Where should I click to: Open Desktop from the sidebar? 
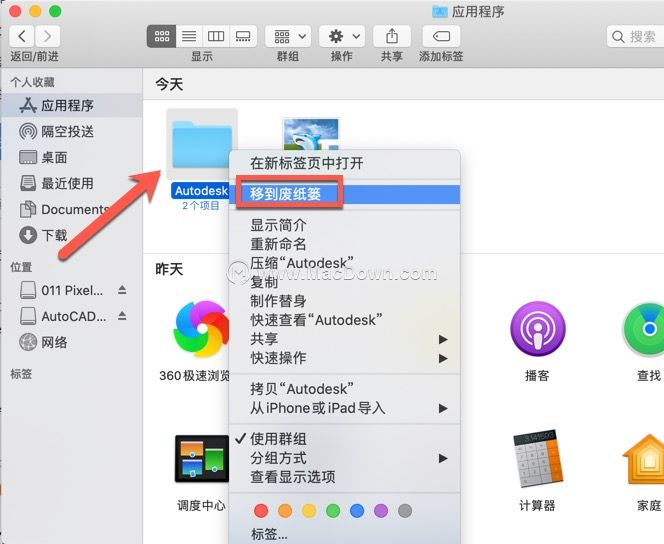point(72,157)
